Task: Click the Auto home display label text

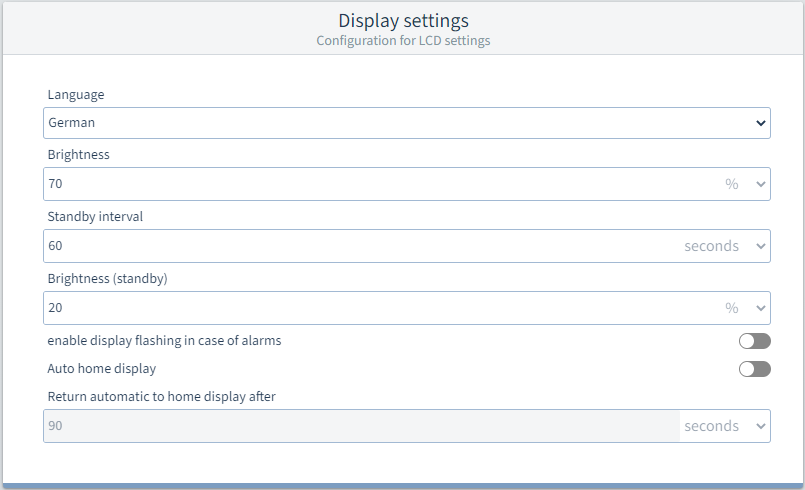Action: point(102,369)
